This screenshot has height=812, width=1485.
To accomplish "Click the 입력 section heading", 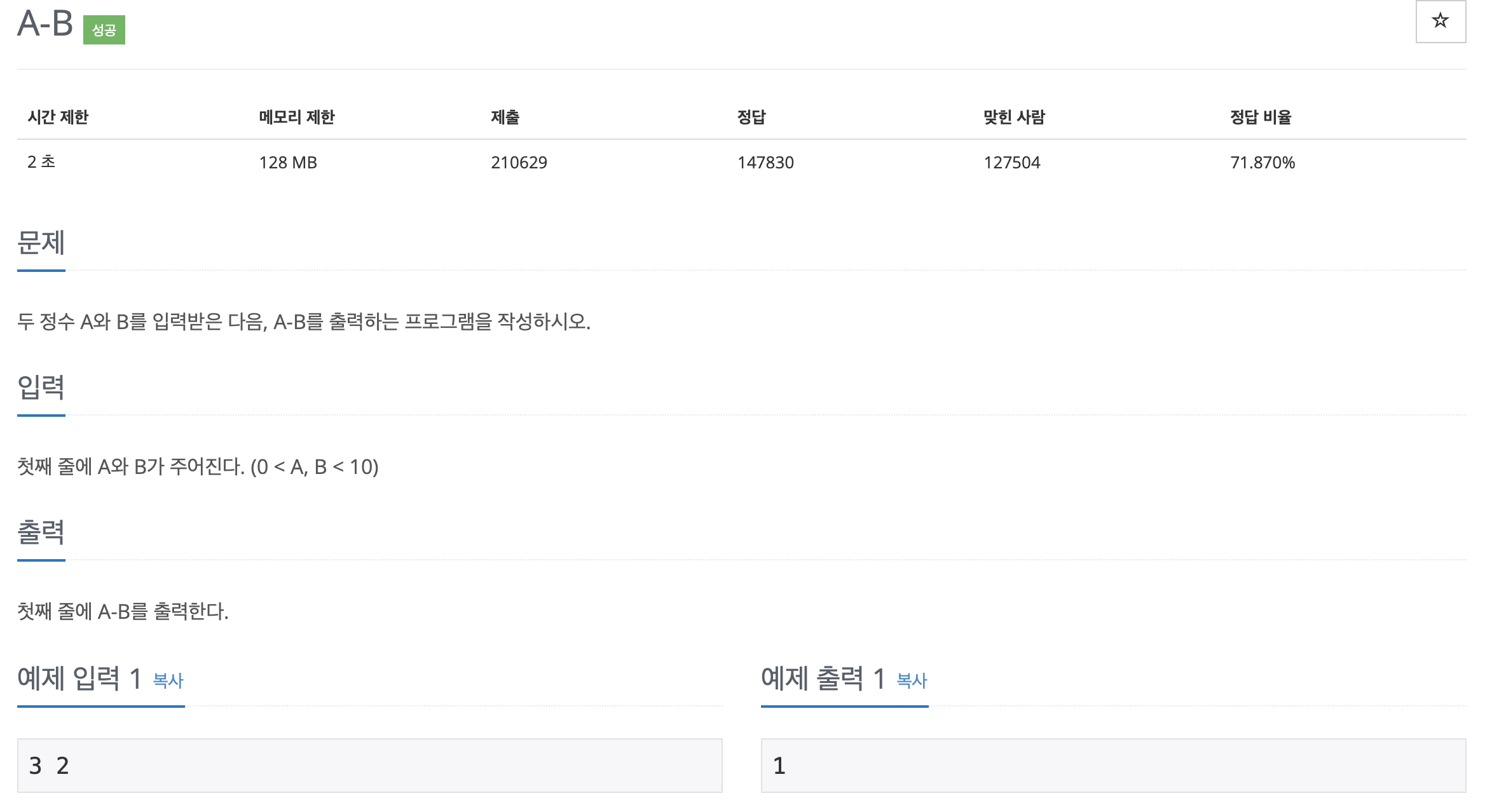I will 41,388.
